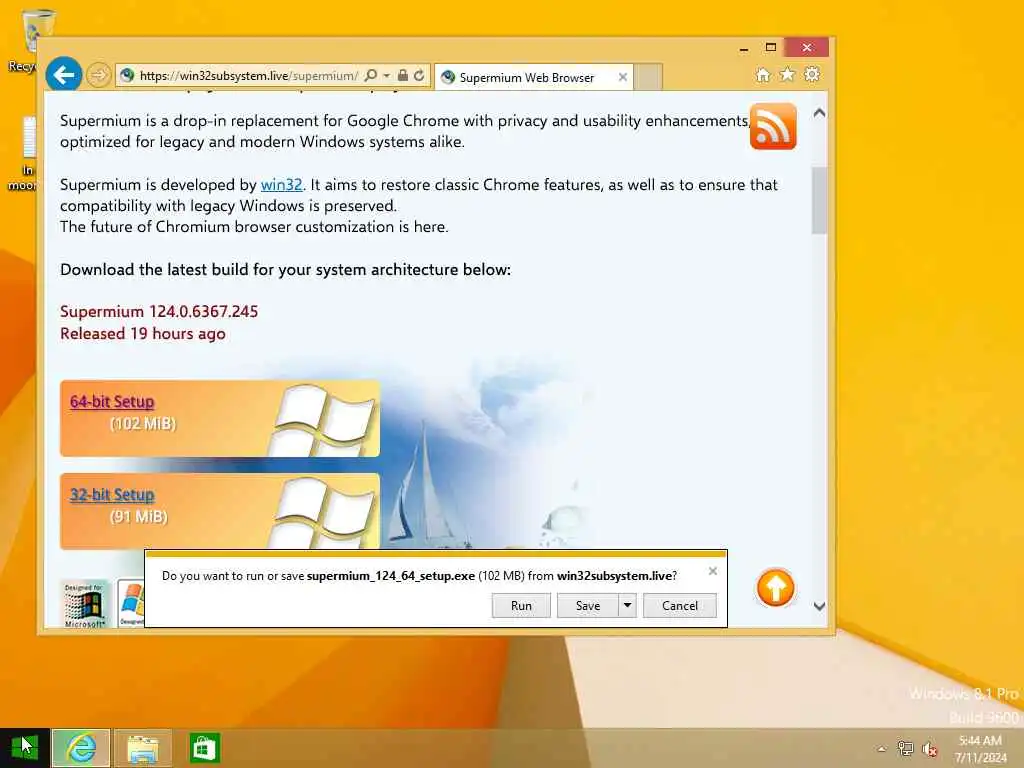Click the Supermium 124.0.6367.245 version text

(159, 312)
